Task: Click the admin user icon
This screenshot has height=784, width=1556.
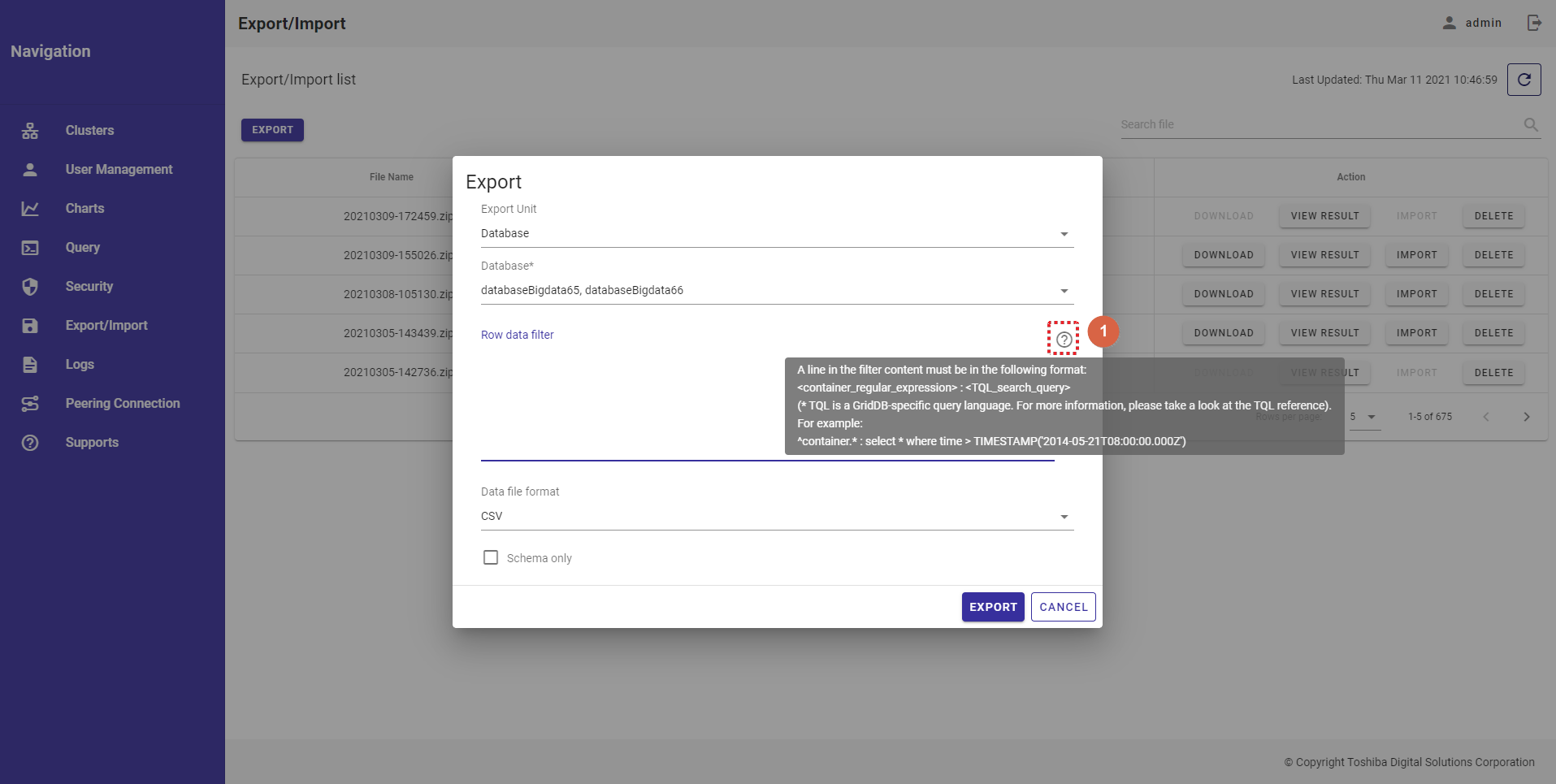Action: pos(1449,23)
